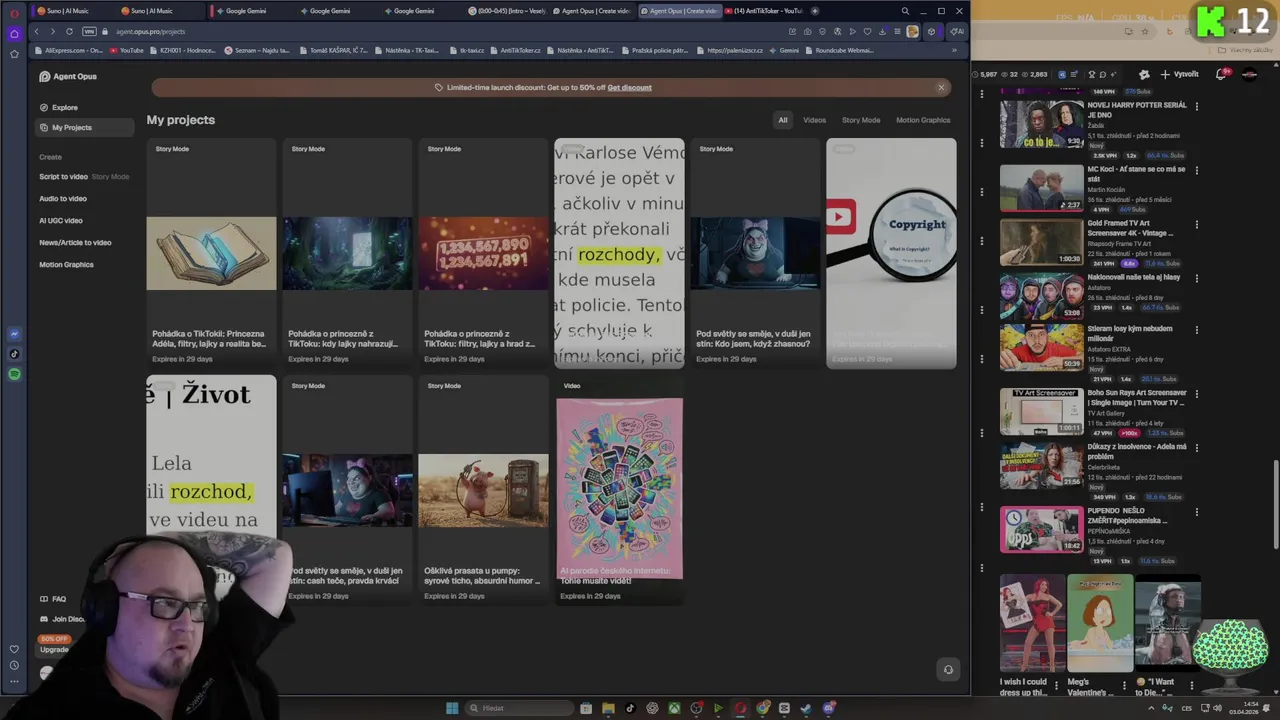Open the FAQ link in sidebar
Viewport: 1280px width, 720px height.
pos(53,599)
